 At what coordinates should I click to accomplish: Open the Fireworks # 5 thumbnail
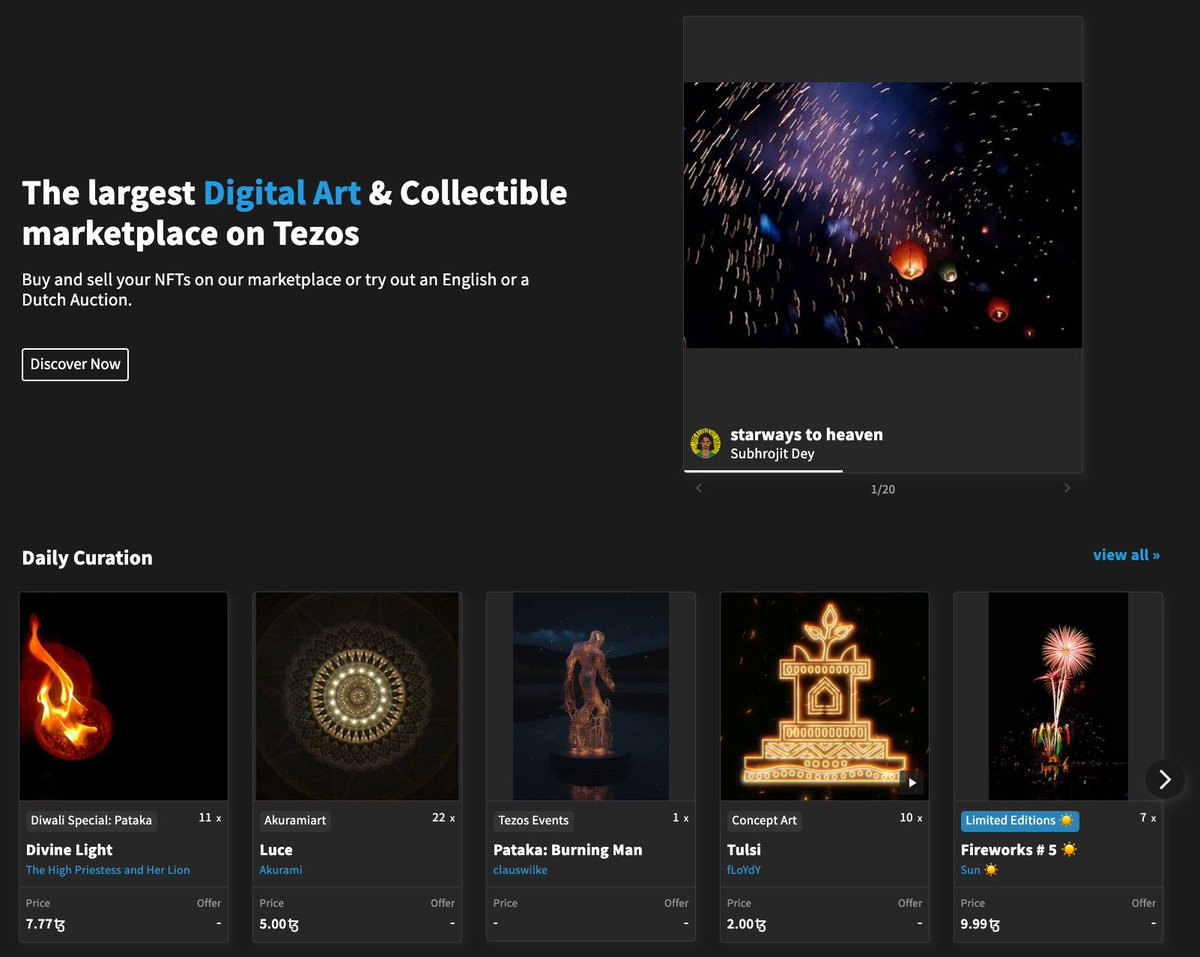1058,696
